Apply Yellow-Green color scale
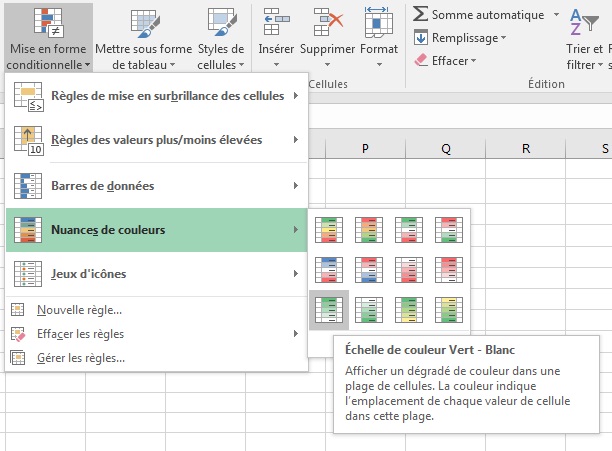Image resolution: width=612 pixels, height=451 pixels. 449,310
